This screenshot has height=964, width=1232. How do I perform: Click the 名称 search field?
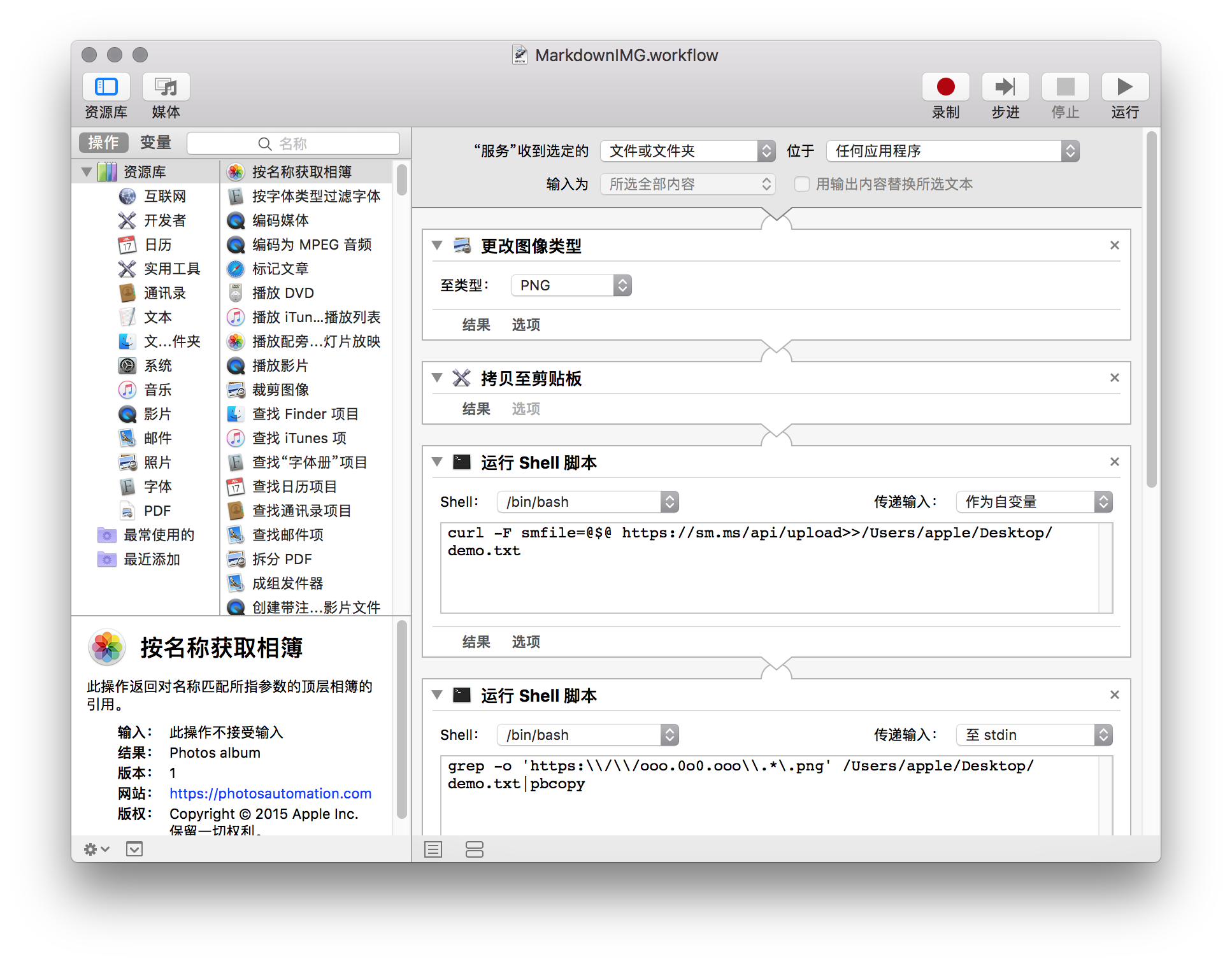click(x=293, y=143)
